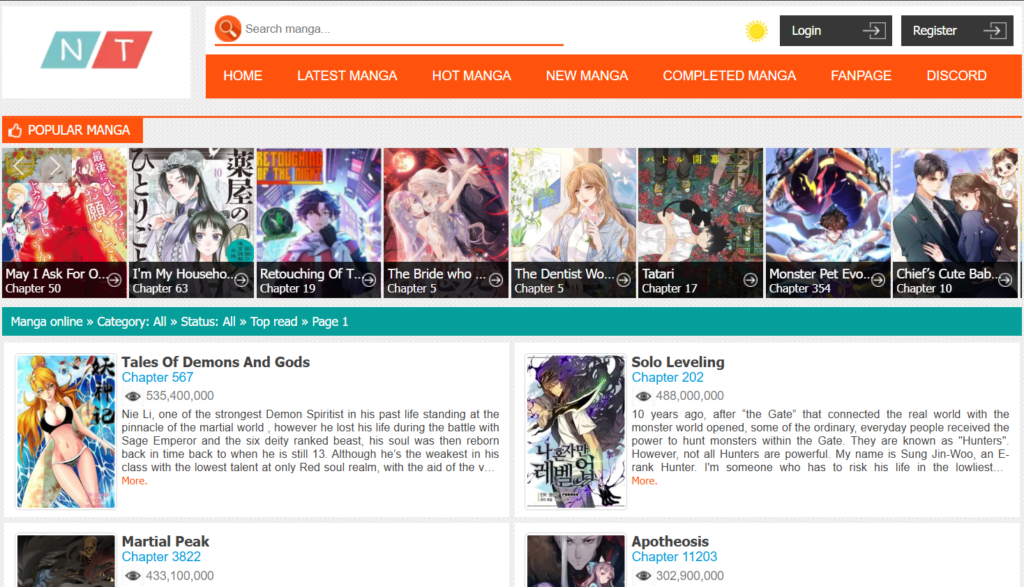Open Apotheosis cover thumbnail
Image resolution: width=1024 pixels, height=587 pixels.
click(575, 561)
